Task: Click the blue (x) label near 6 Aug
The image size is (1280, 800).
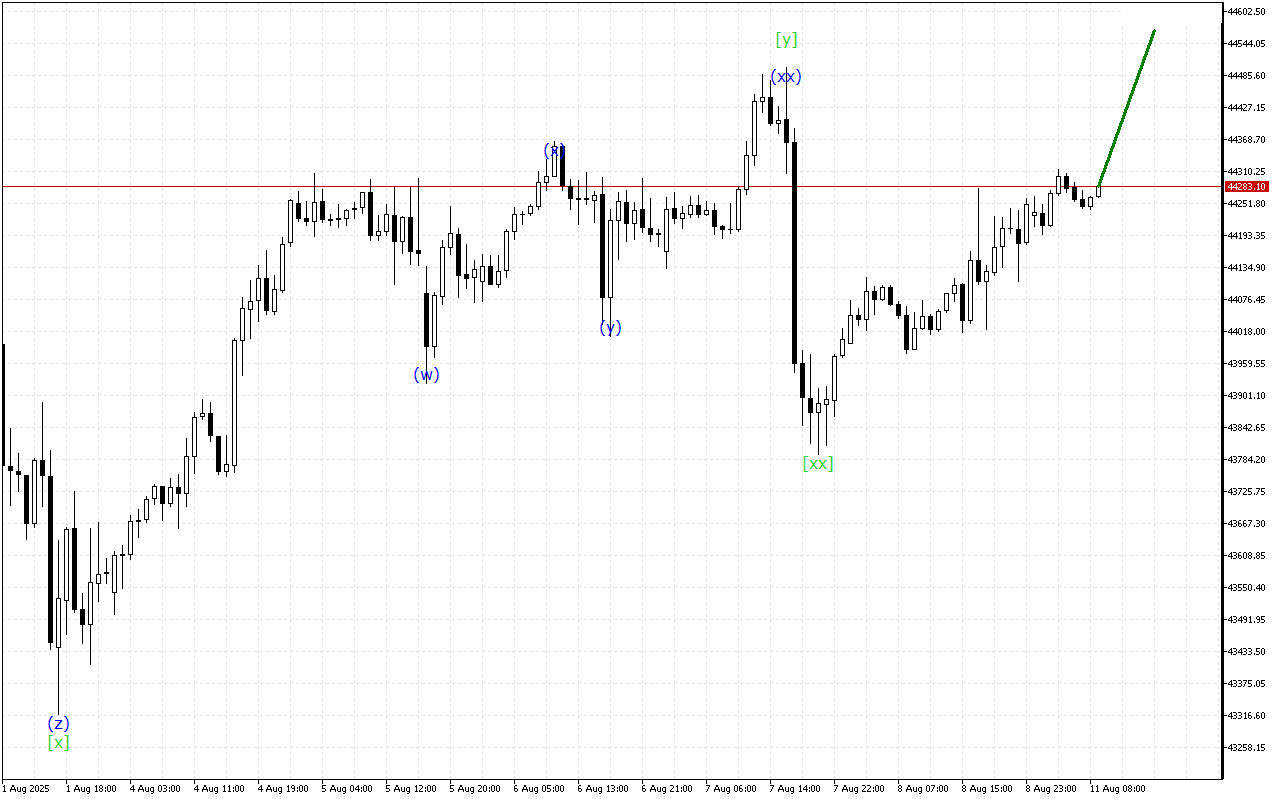Action: 553,150
